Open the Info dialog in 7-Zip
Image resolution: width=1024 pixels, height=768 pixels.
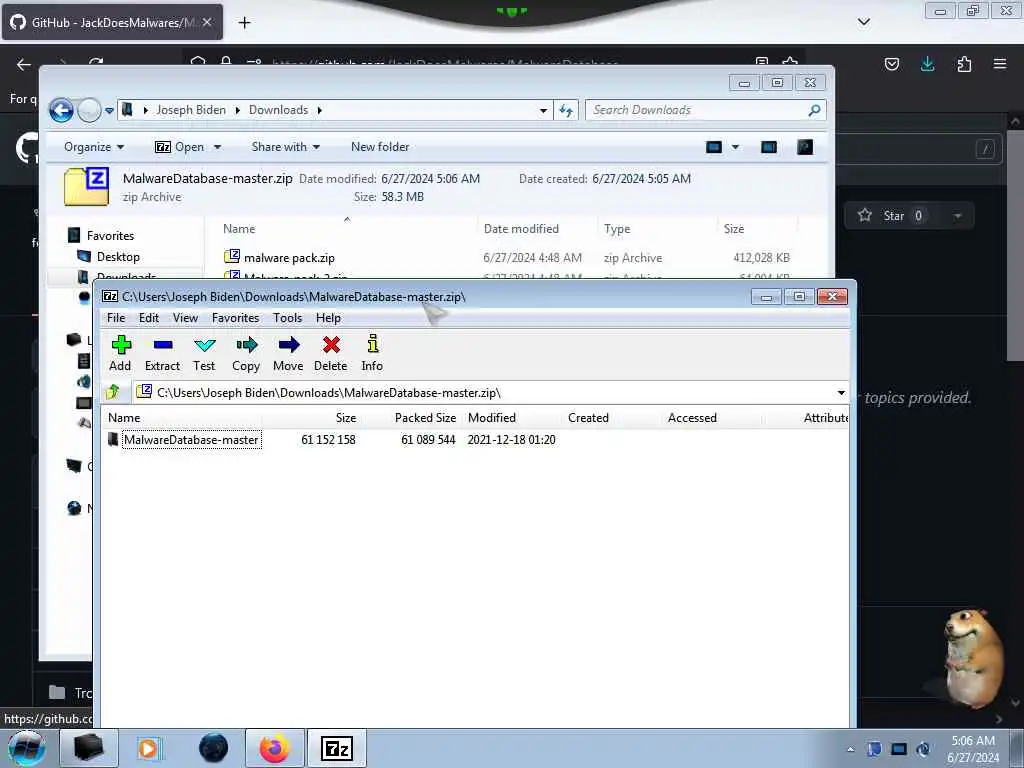coord(372,353)
